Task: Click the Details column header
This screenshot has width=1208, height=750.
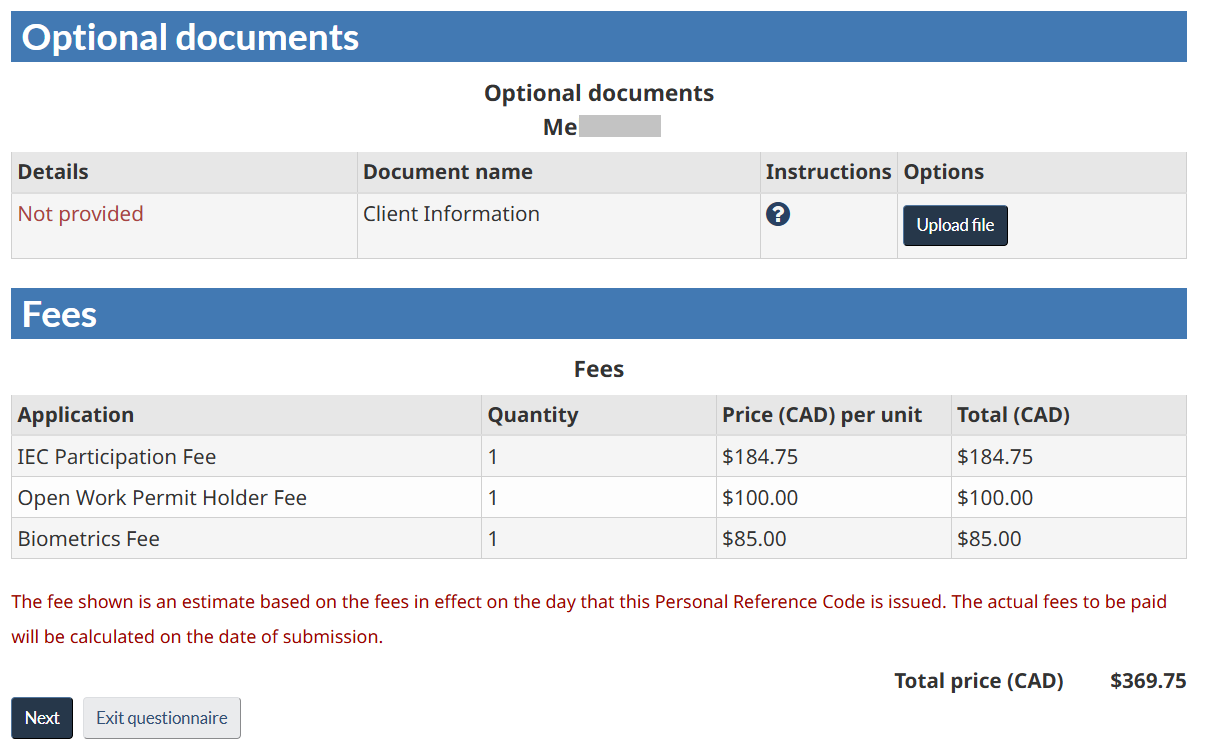Action: pos(53,172)
